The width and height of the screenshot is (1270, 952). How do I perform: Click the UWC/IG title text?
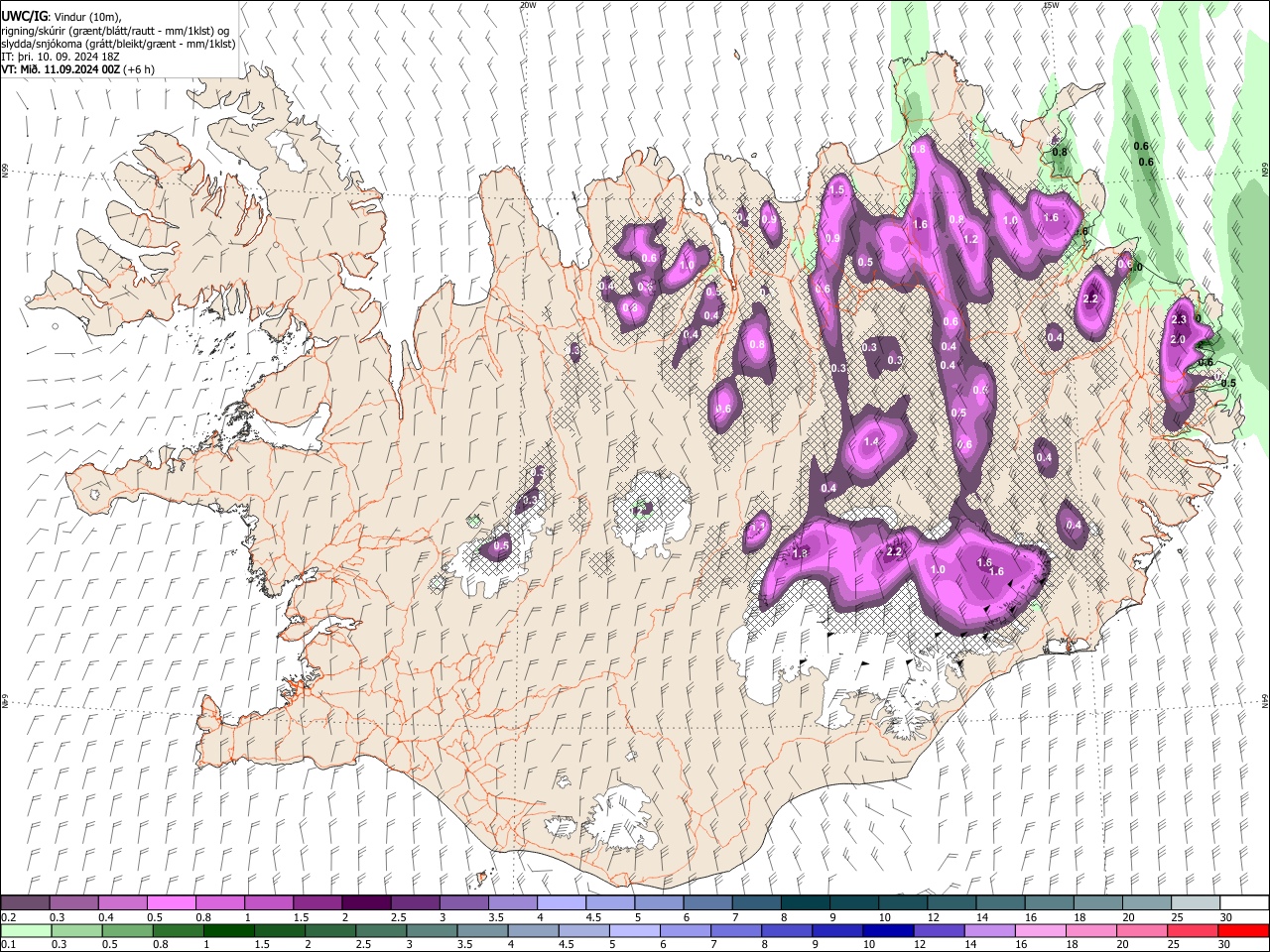coord(23,16)
